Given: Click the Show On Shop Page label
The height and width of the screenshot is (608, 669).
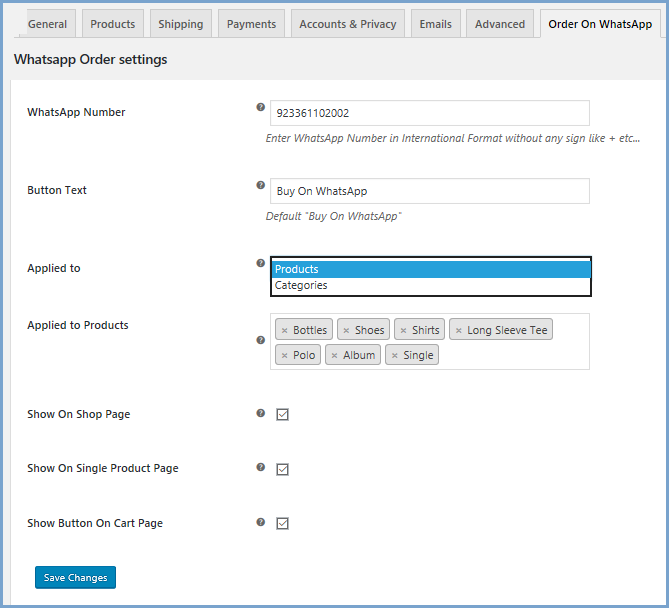Looking at the screenshot, I should [x=79, y=414].
